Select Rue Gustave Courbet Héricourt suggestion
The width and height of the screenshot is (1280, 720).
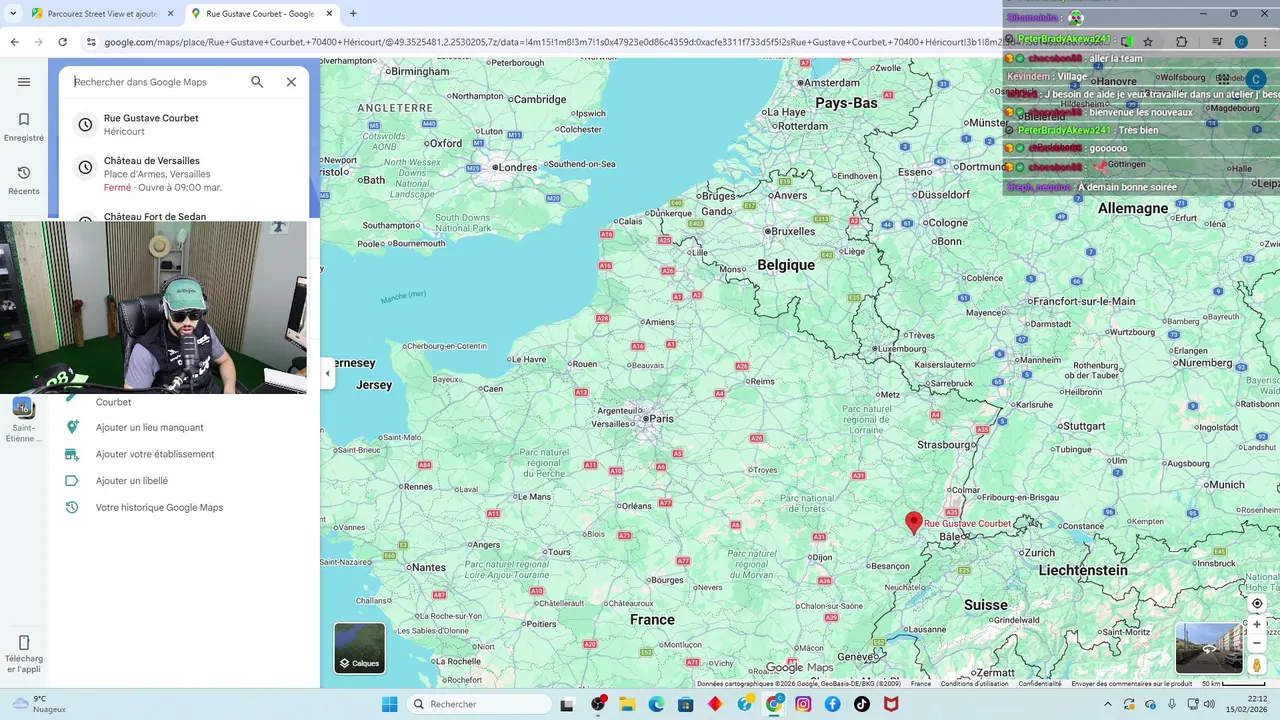(183, 124)
